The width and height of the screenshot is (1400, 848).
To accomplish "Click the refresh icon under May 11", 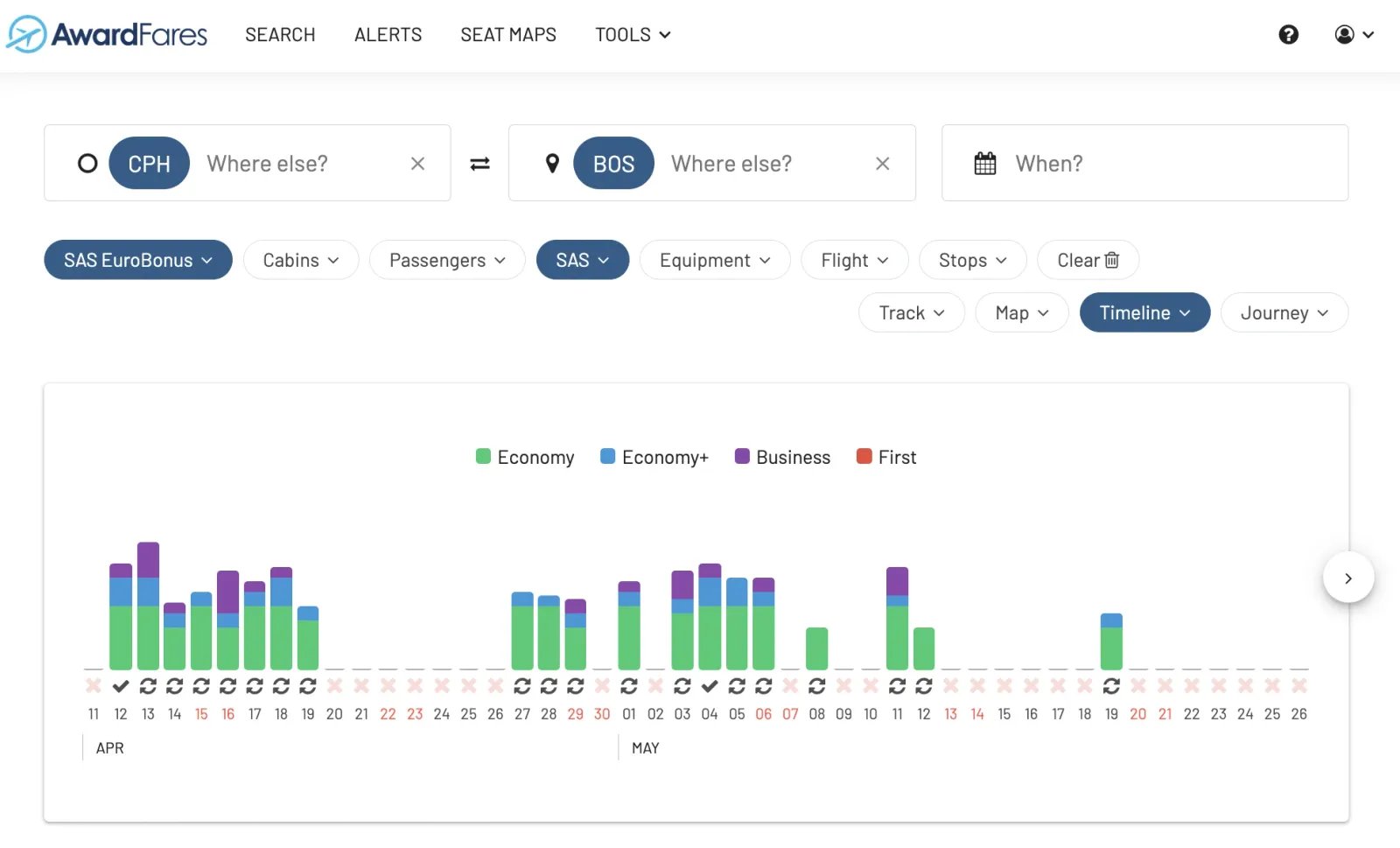I will (897, 685).
